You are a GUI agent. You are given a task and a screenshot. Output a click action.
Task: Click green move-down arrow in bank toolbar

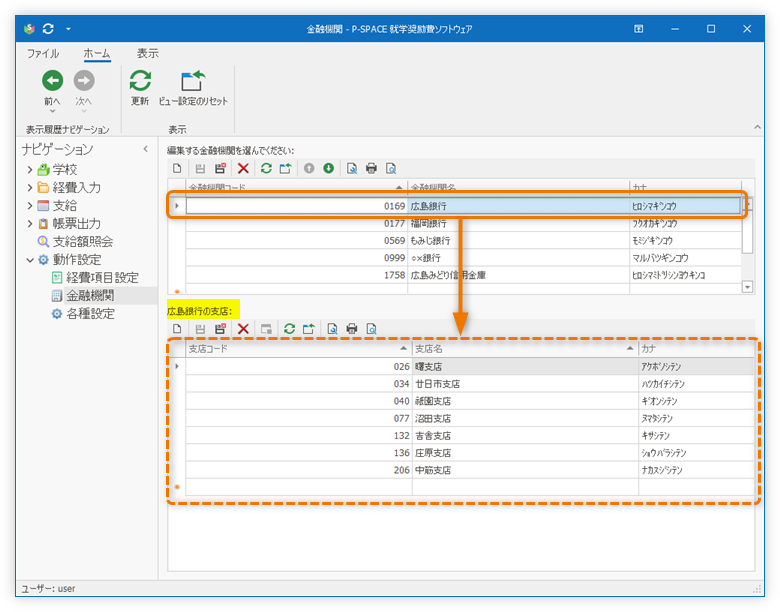pos(328,169)
